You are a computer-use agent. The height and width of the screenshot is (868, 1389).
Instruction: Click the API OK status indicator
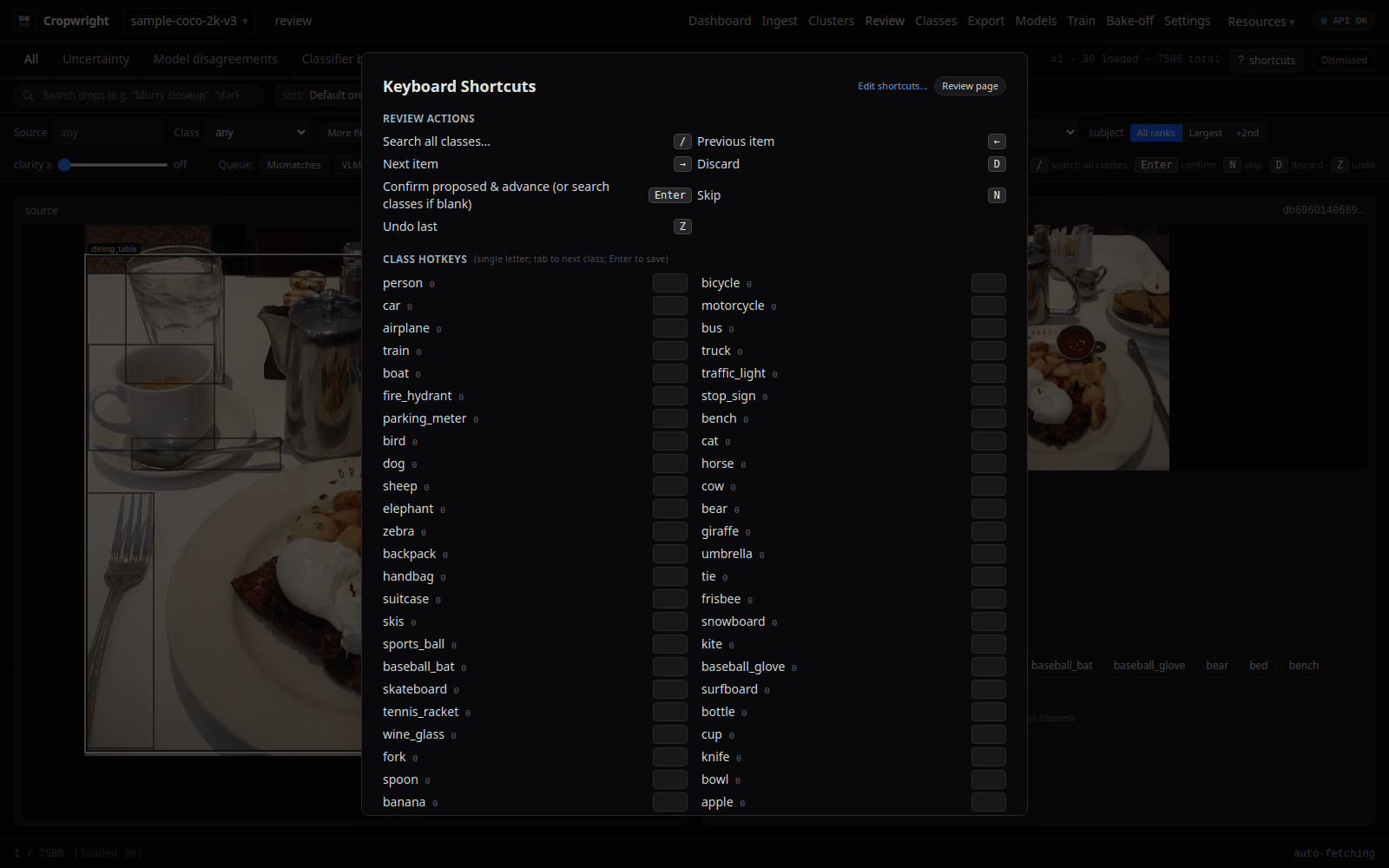pos(1344,21)
